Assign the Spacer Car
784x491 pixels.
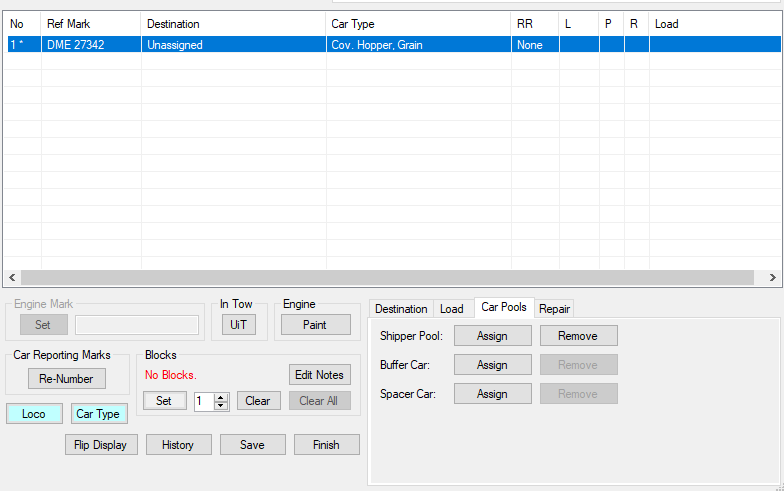click(x=492, y=394)
